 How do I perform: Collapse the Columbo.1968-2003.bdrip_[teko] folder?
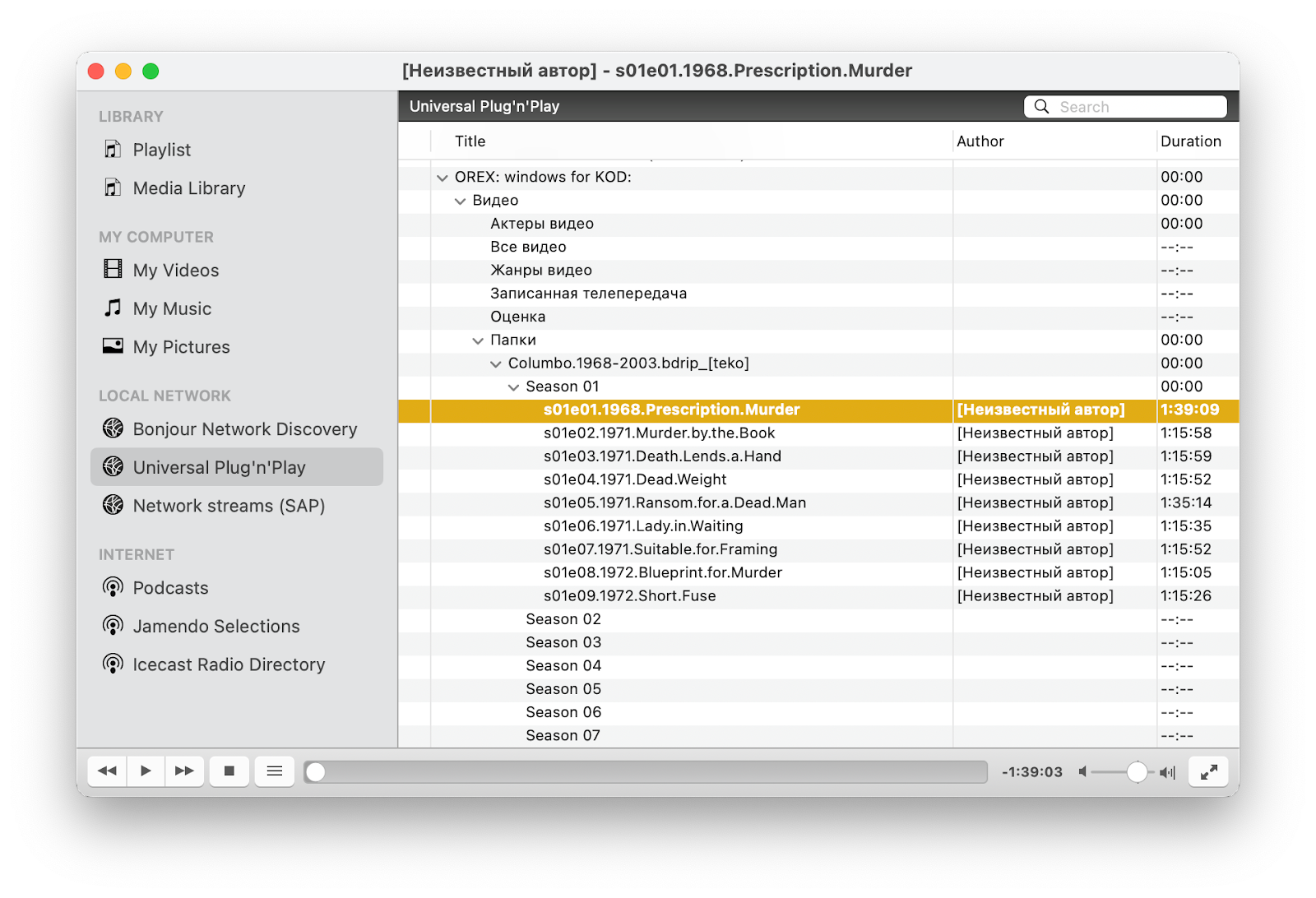pos(496,363)
